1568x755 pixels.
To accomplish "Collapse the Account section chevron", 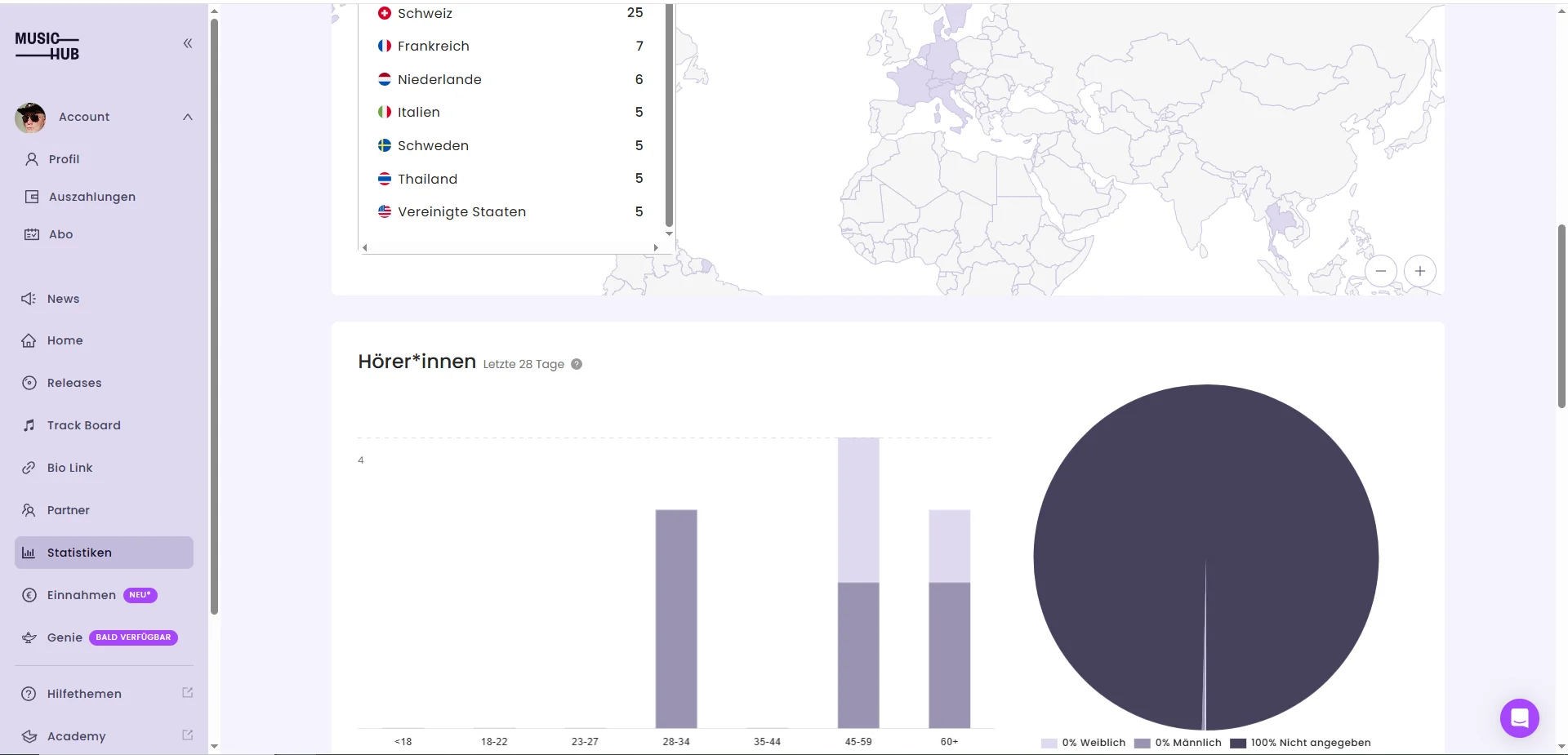I will coord(188,117).
